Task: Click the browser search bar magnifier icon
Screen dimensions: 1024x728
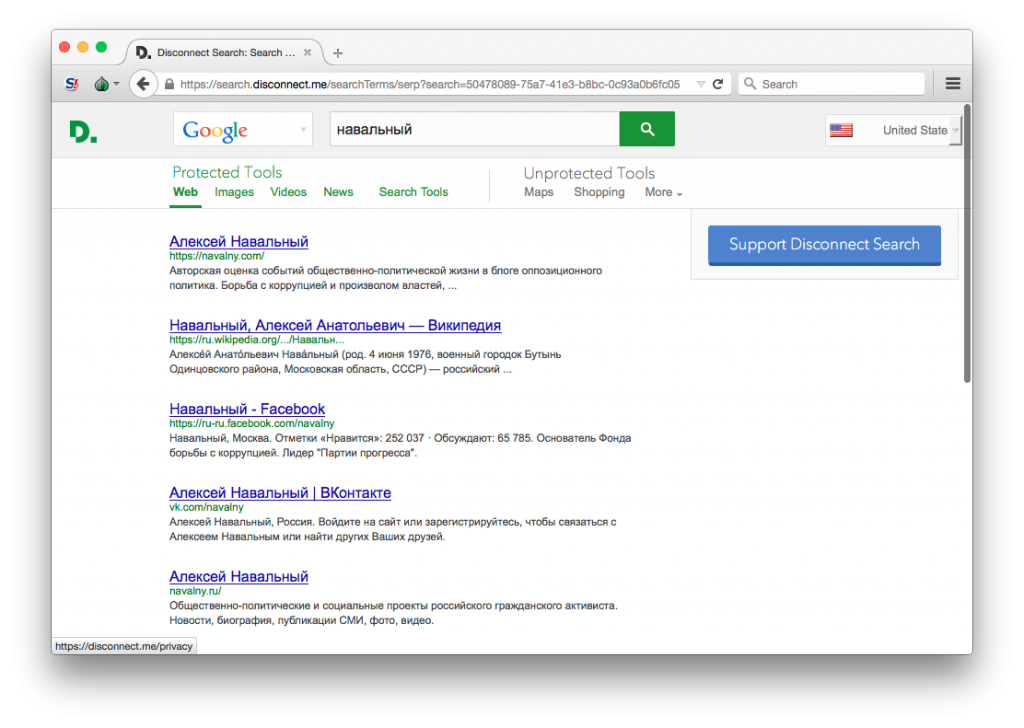Action: pos(750,84)
